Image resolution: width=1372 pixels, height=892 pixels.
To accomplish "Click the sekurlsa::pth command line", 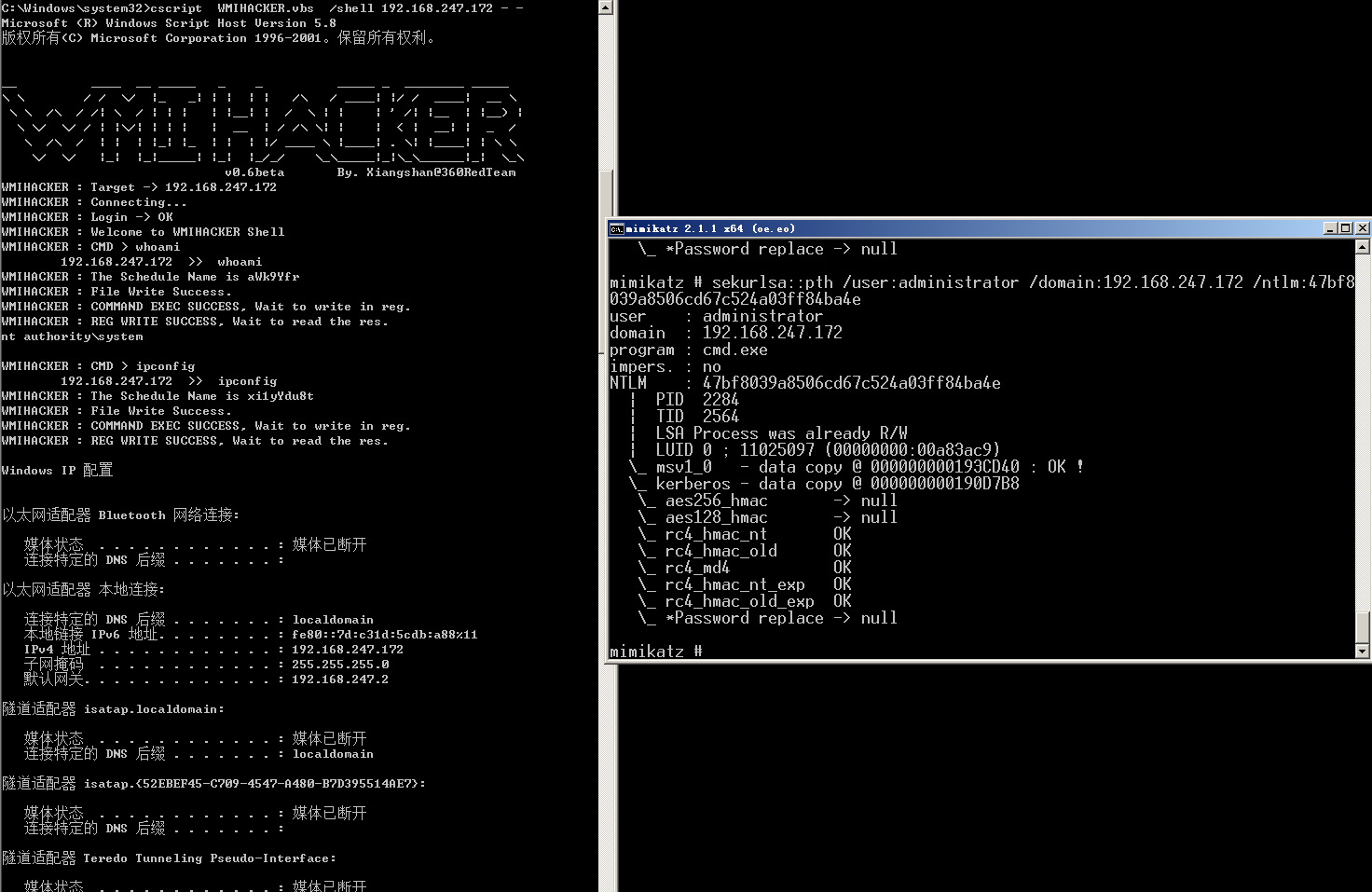I will tap(981, 291).
